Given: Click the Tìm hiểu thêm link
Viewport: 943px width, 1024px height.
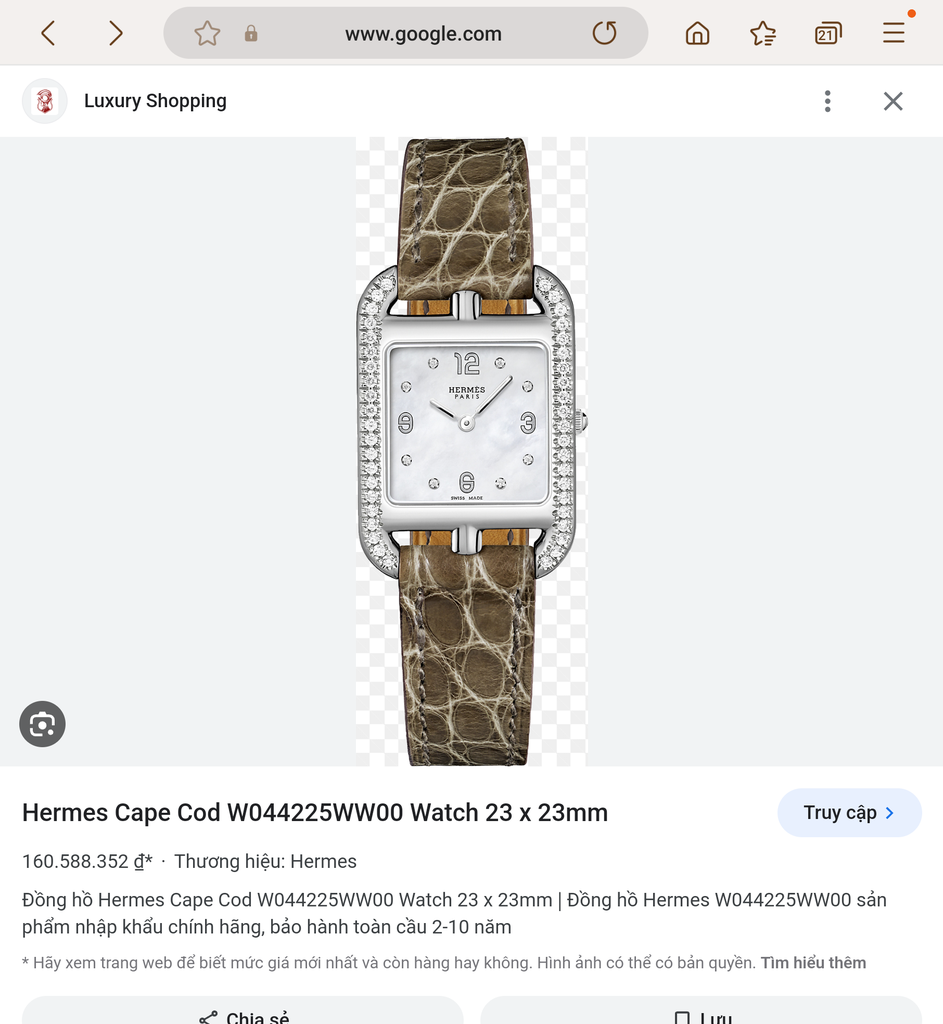Looking at the screenshot, I should tap(814, 963).
